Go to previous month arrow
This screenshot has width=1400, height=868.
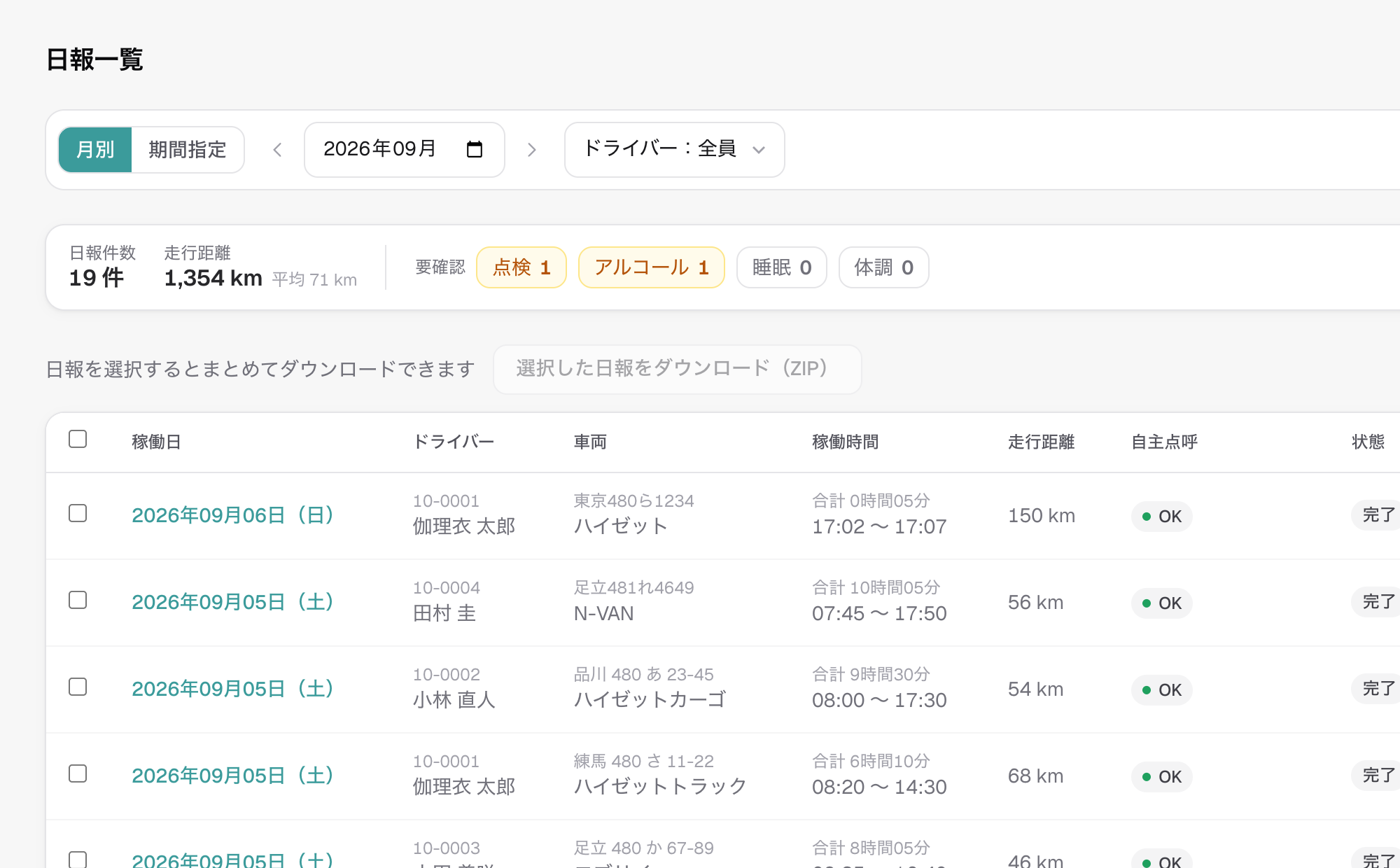point(278,150)
